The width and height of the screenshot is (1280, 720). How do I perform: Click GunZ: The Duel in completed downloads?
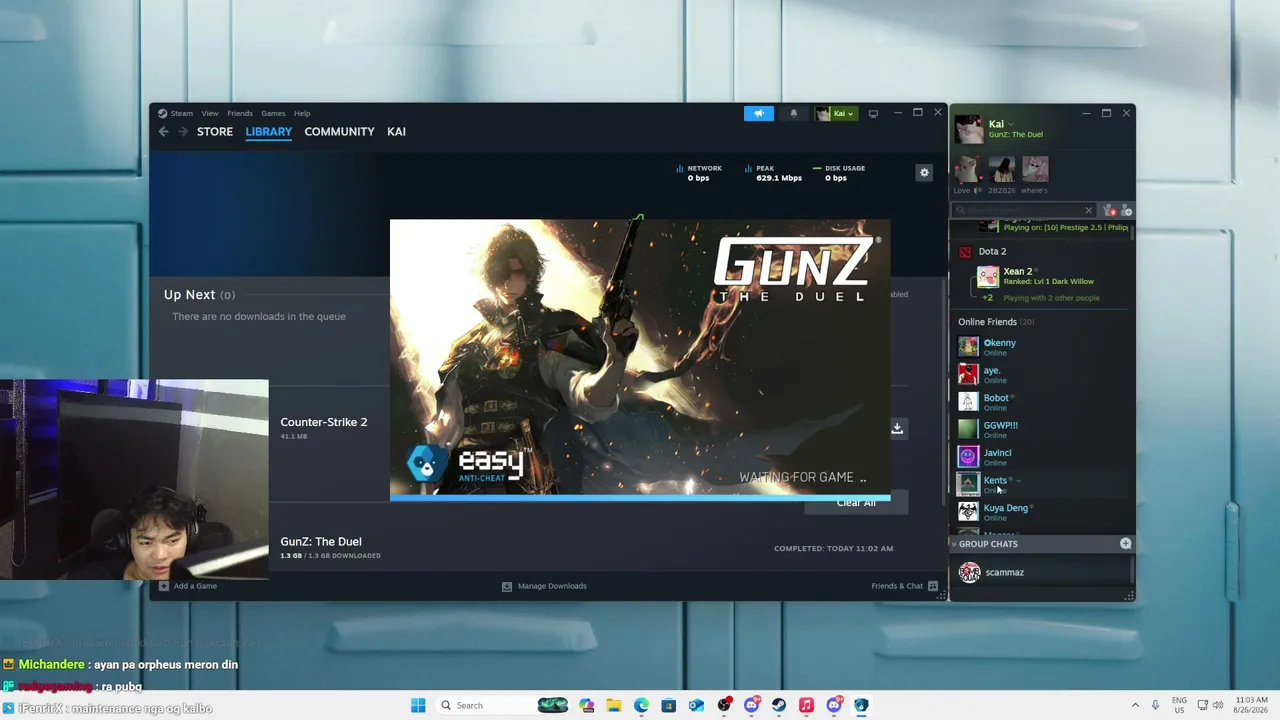tap(321, 542)
